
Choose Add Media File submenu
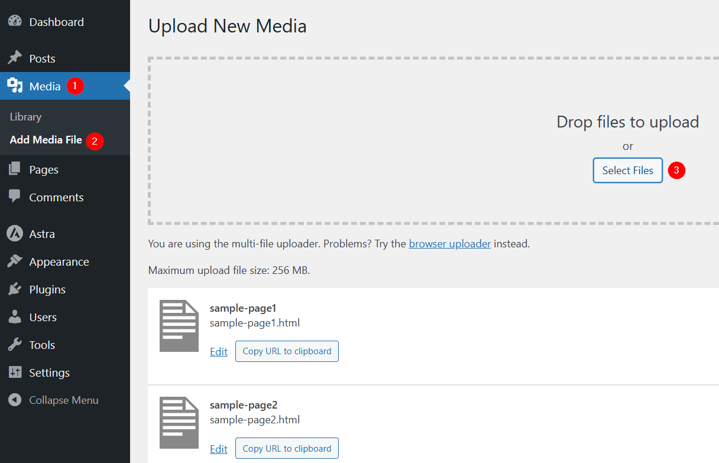click(46, 140)
